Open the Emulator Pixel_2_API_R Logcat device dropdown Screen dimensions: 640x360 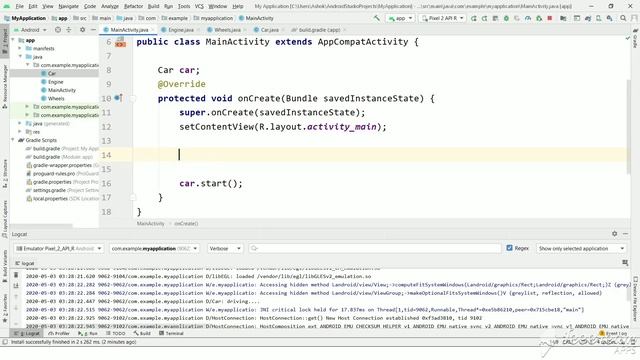(59, 248)
